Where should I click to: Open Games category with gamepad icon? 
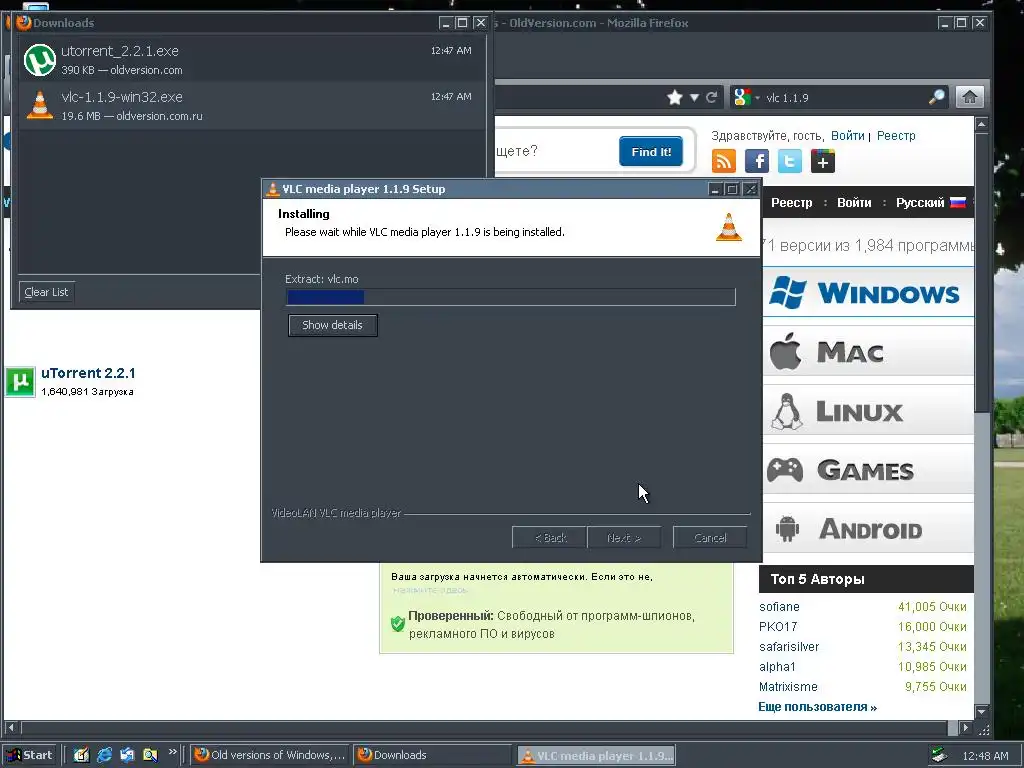point(868,470)
